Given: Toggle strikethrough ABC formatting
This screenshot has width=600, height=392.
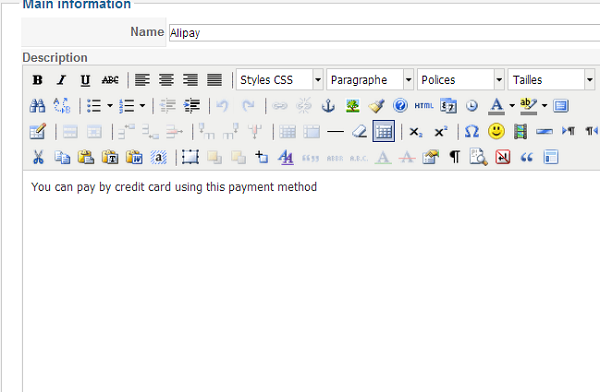Looking at the screenshot, I should pyautogui.click(x=110, y=80).
